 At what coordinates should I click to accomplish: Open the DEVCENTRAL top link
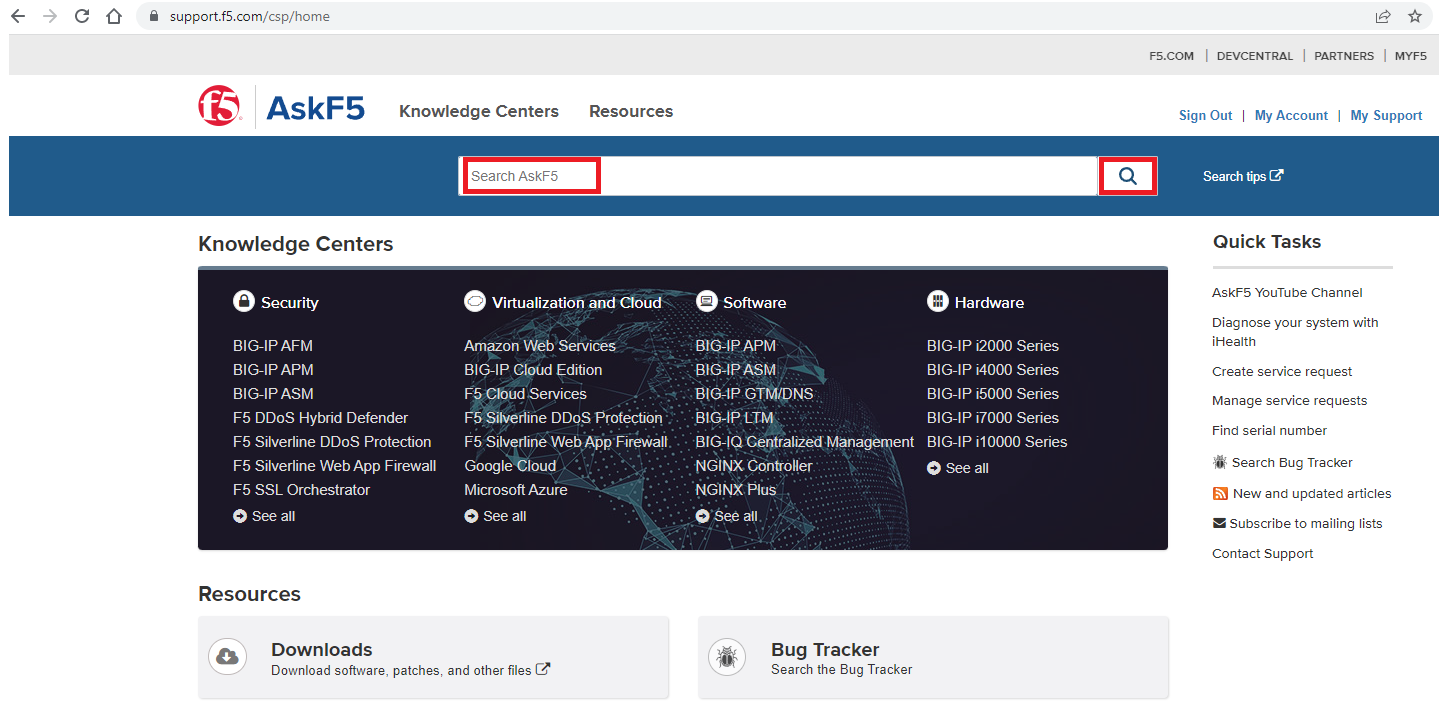[1255, 56]
